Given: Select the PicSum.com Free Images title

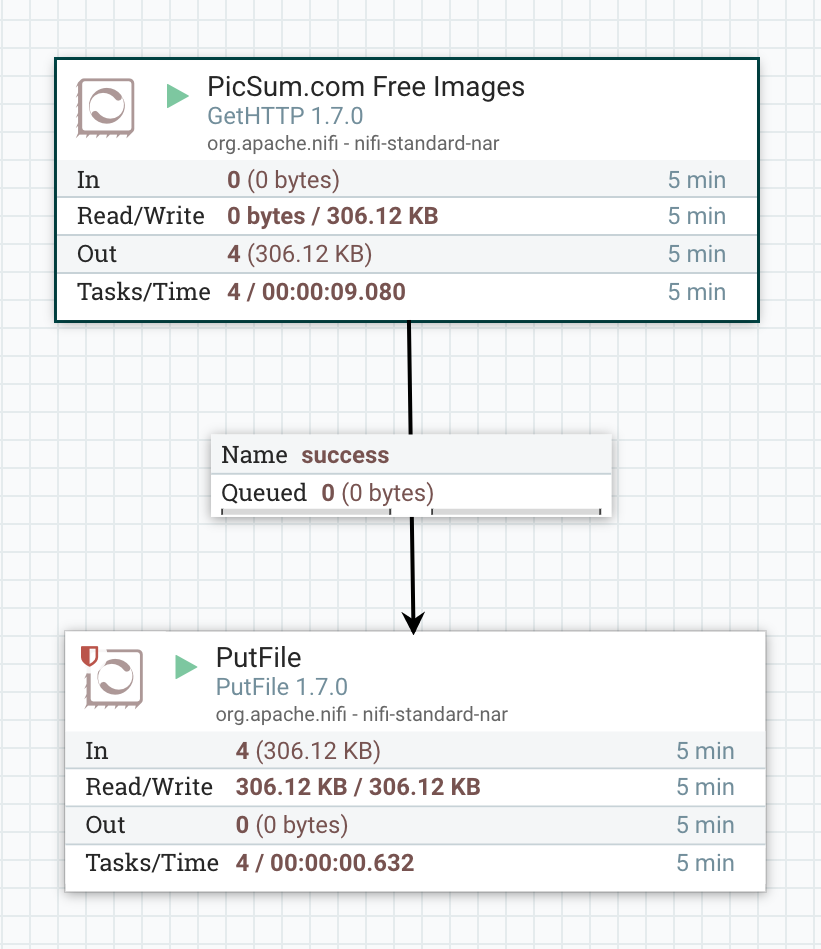Looking at the screenshot, I should 366,87.
